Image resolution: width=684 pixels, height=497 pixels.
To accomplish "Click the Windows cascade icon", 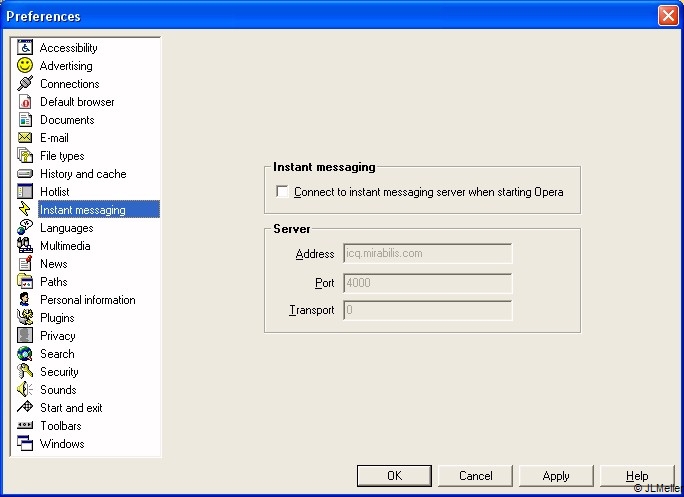I will coord(25,443).
